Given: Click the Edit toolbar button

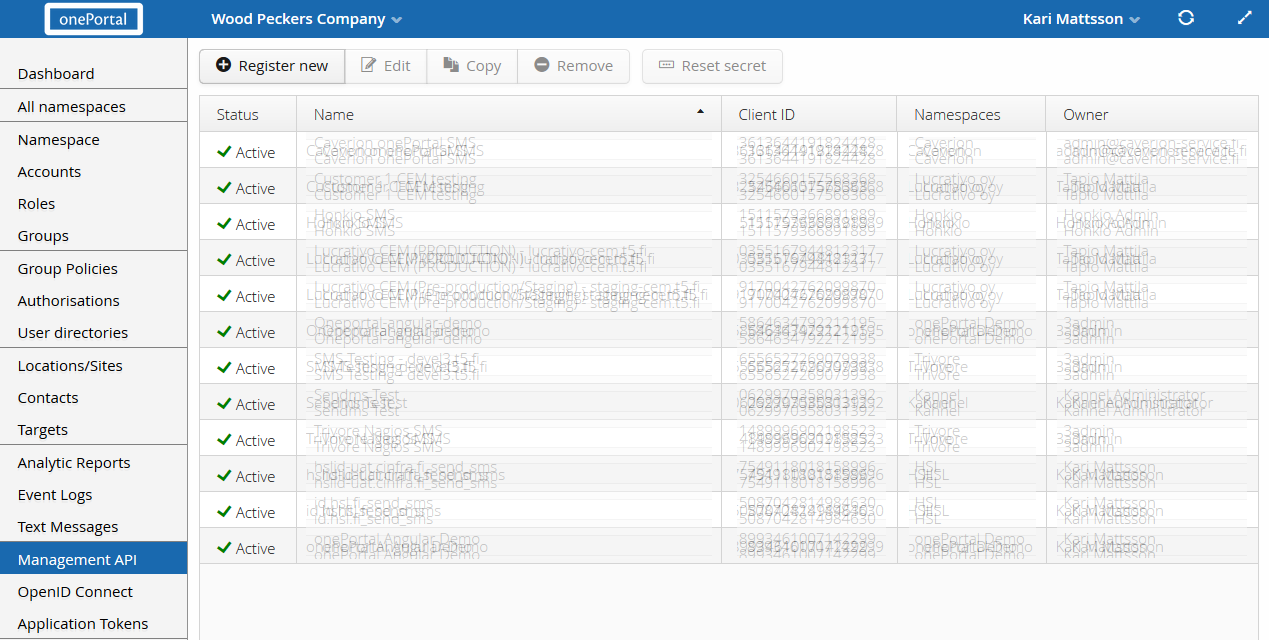Looking at the screenshot, I should tap(385, 66).
